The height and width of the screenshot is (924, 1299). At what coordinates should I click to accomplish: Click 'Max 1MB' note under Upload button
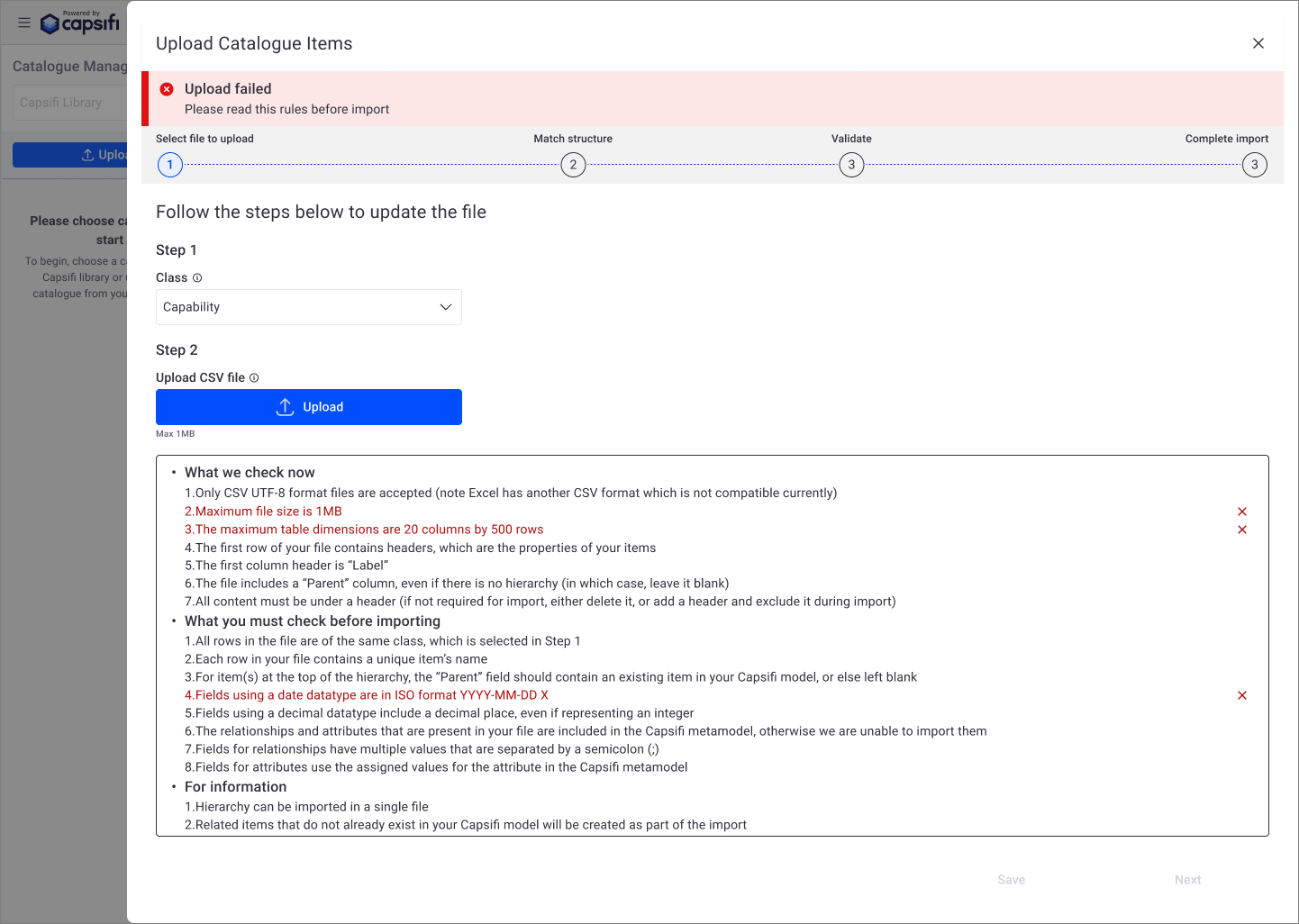175,434
